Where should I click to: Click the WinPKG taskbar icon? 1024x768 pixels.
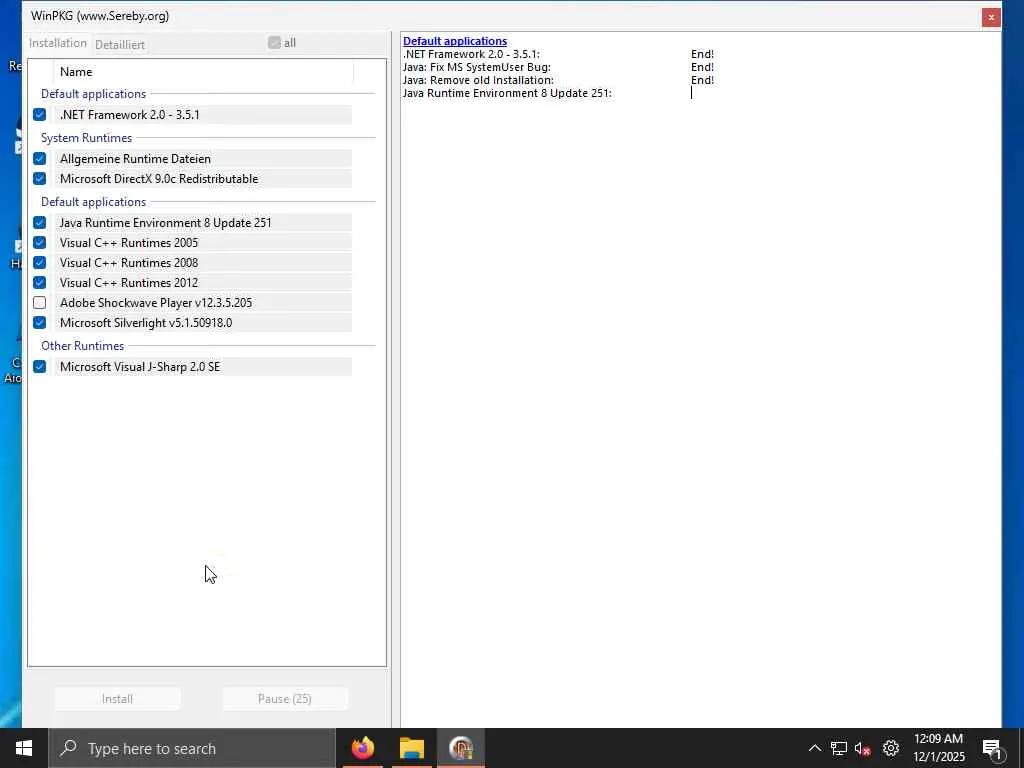click(461, 748)
